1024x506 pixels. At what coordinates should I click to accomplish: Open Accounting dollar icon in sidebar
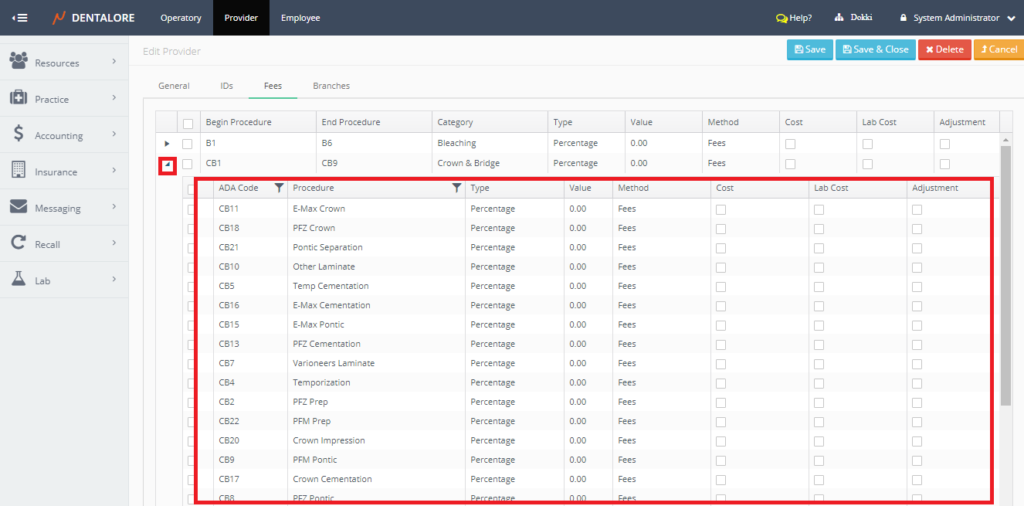pos(19,135)
